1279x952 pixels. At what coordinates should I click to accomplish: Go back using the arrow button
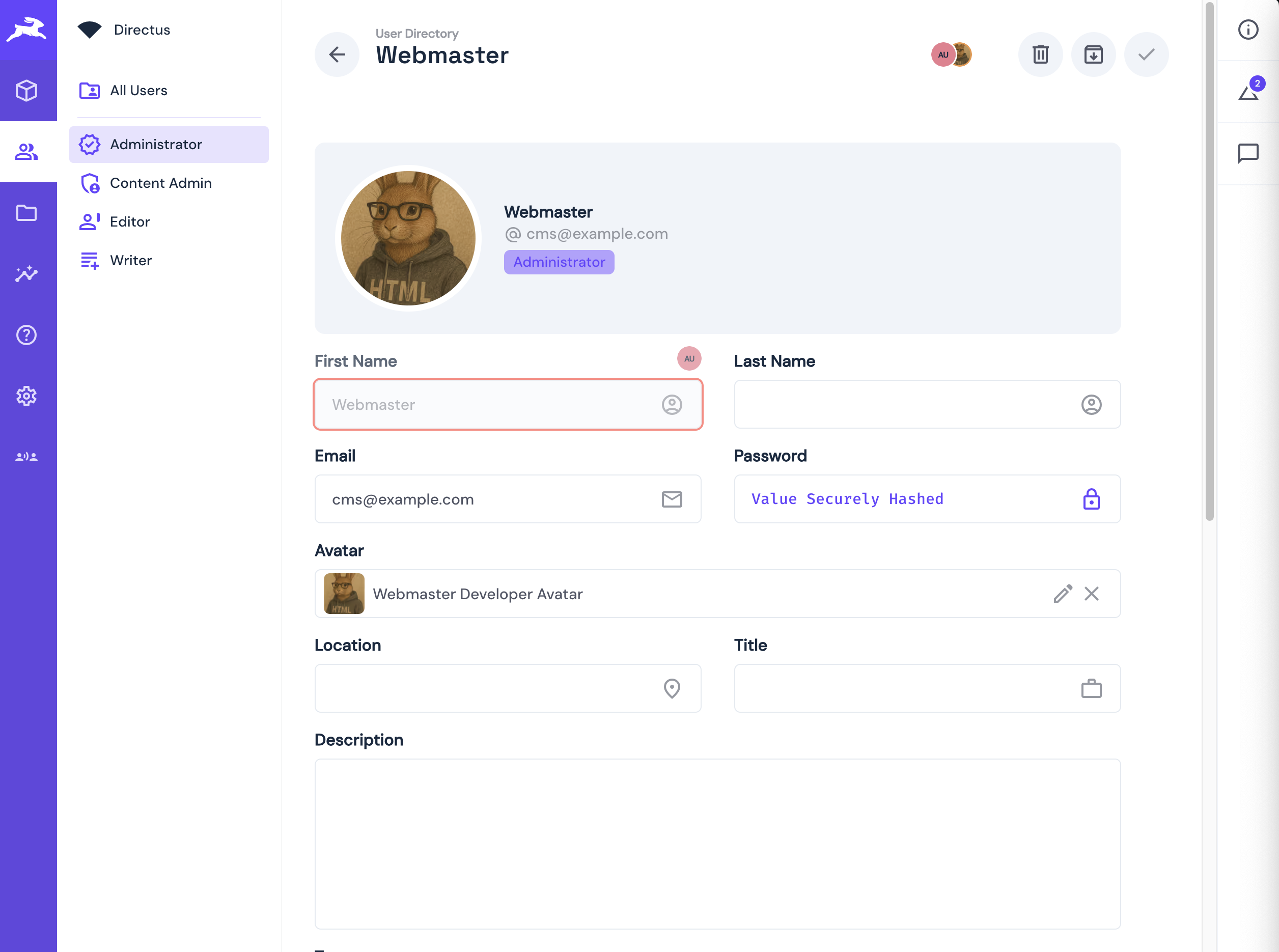coord(337,54)
